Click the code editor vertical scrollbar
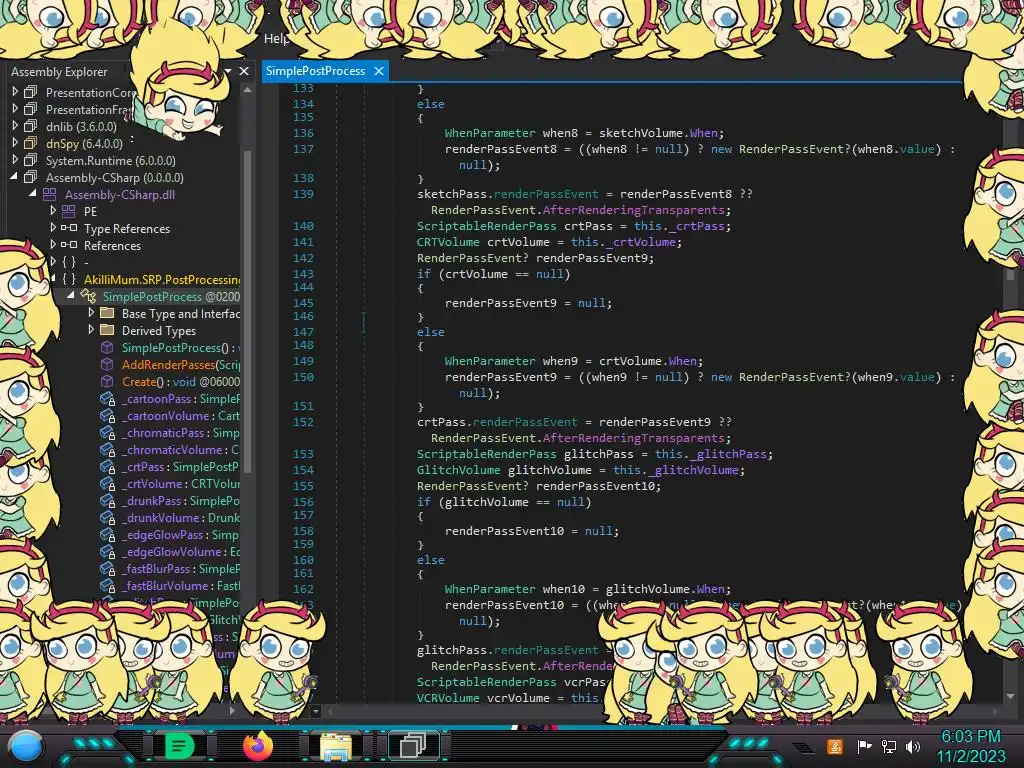Image resolution: width=1024 pixels, height=768 pixels. click(1010, 274)
